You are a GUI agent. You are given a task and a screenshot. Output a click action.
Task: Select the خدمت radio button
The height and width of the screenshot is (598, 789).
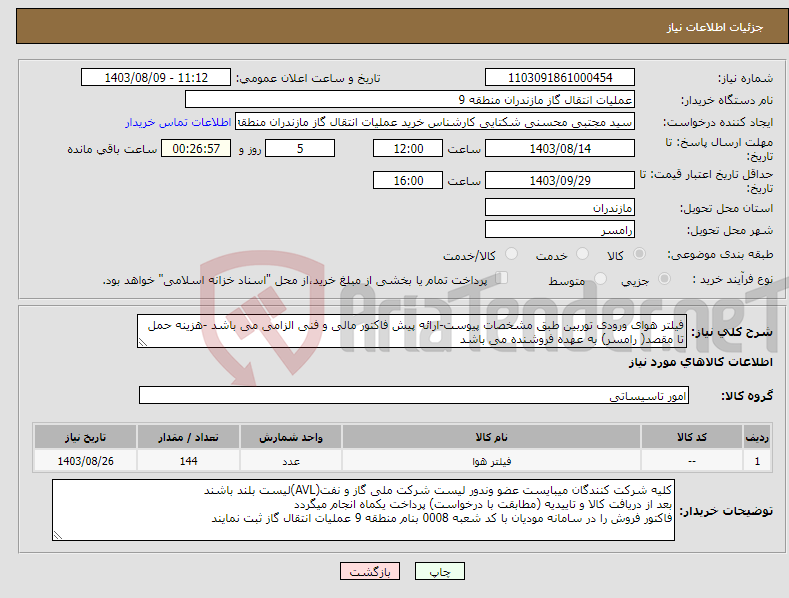(582, 254)
